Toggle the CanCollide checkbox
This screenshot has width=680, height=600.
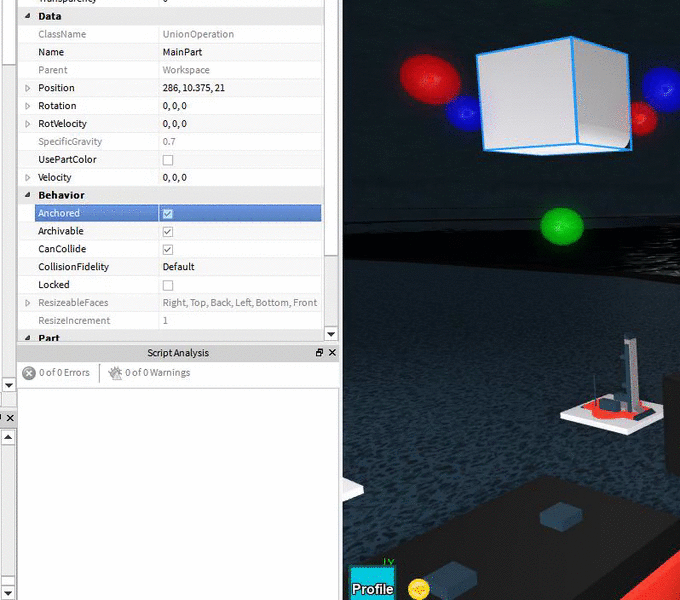[168, 250]
